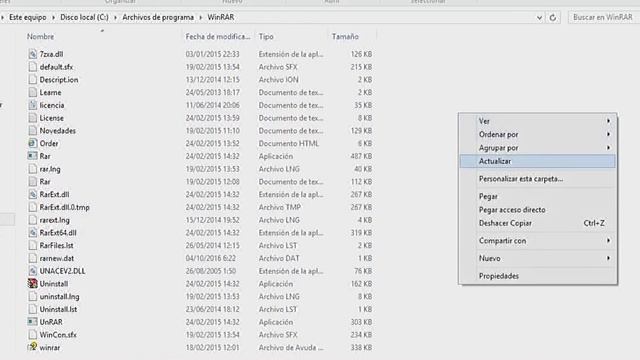Expand the Ver submenu arrow
The image size is (640, 360).
[x=608, y=121]
